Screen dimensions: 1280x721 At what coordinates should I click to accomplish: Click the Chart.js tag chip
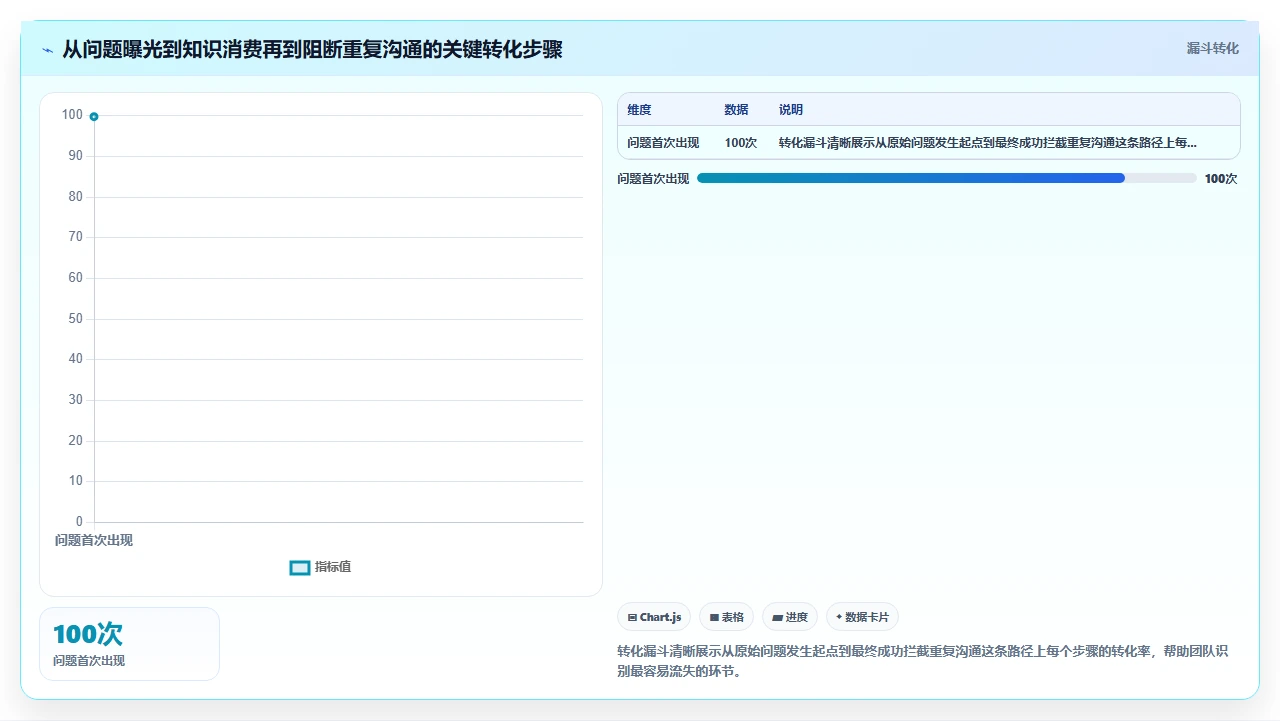tap(654, 617)
